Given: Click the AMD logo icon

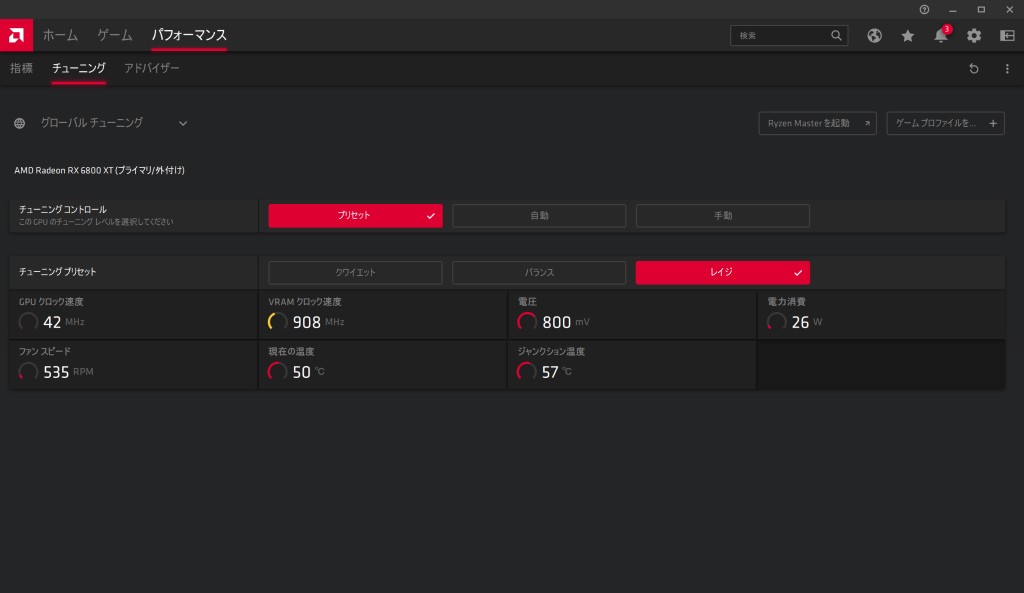Looking at the screenshot, I should tap(16, 35).
